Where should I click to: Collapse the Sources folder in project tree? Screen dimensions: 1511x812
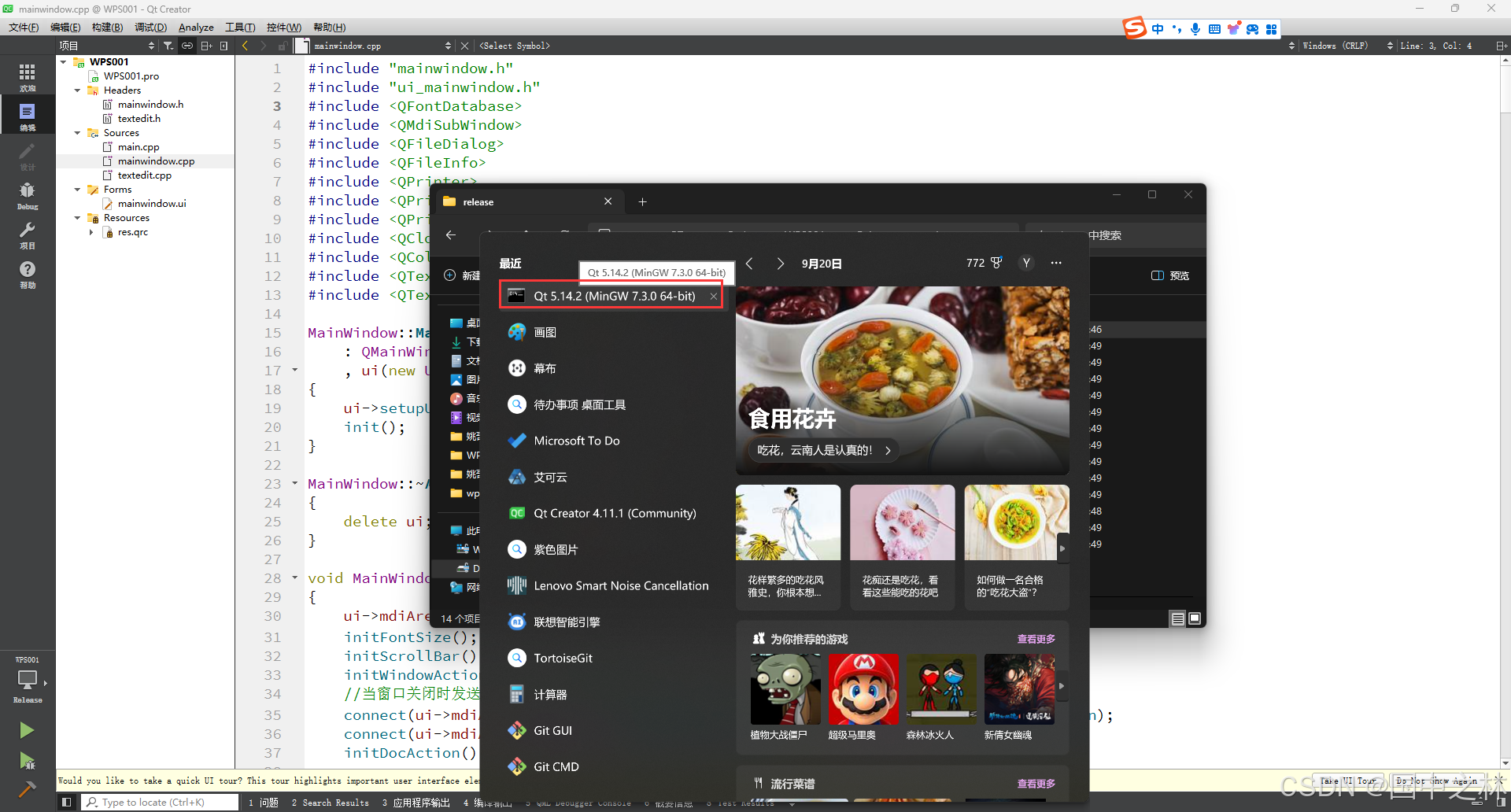click(x=77, y=133)
